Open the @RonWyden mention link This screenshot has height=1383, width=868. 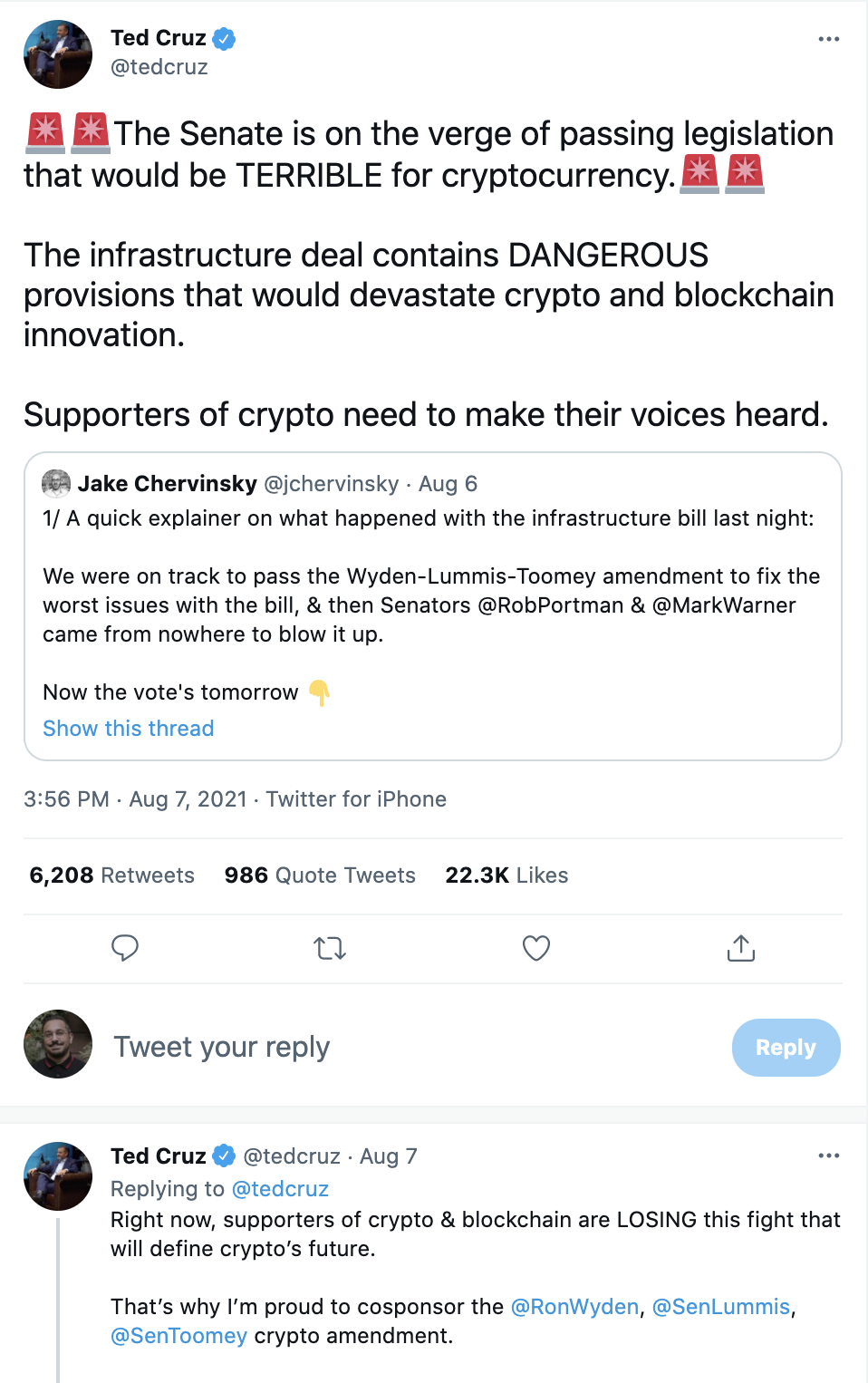(575, 1307)
